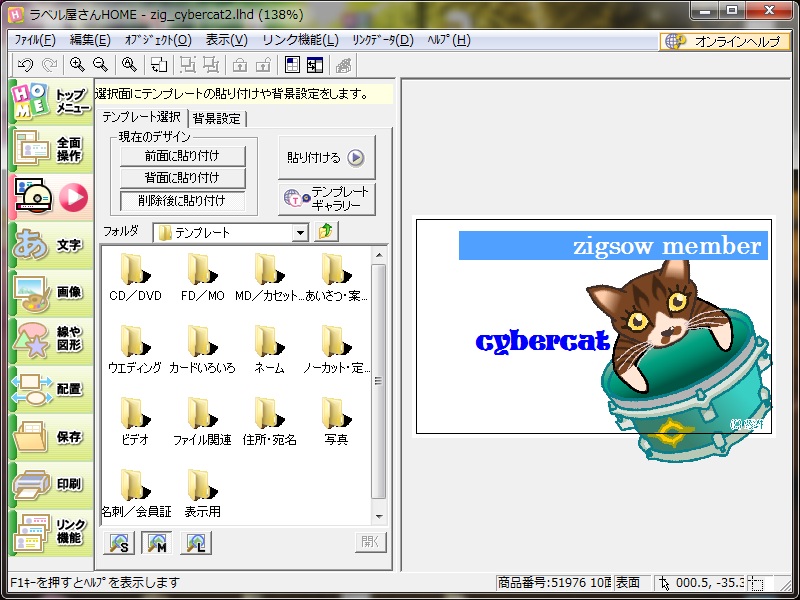Switch to medium thumbnail size M
800x600 pixels.
[157, 543]
